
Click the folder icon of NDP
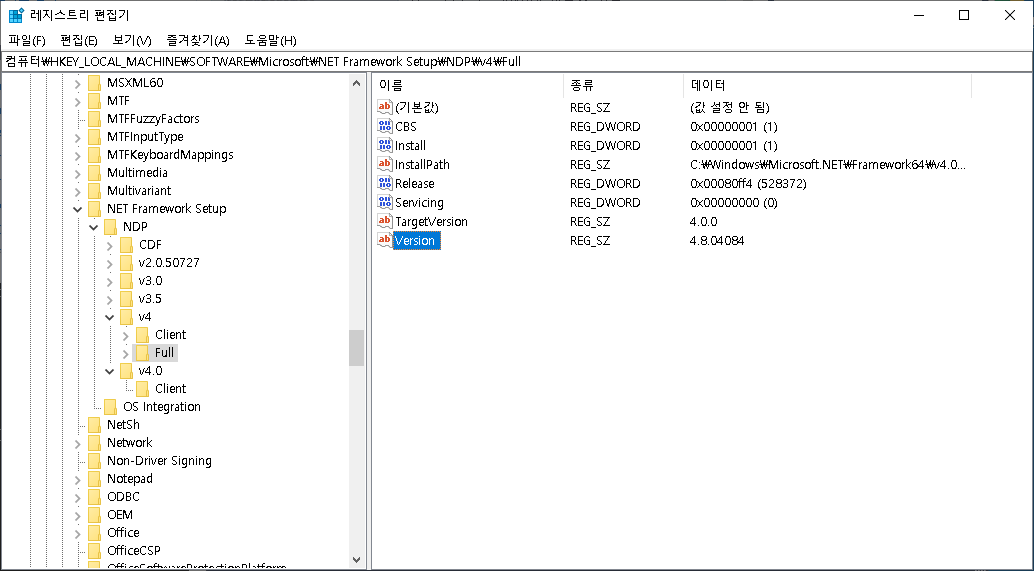(111, 227)
